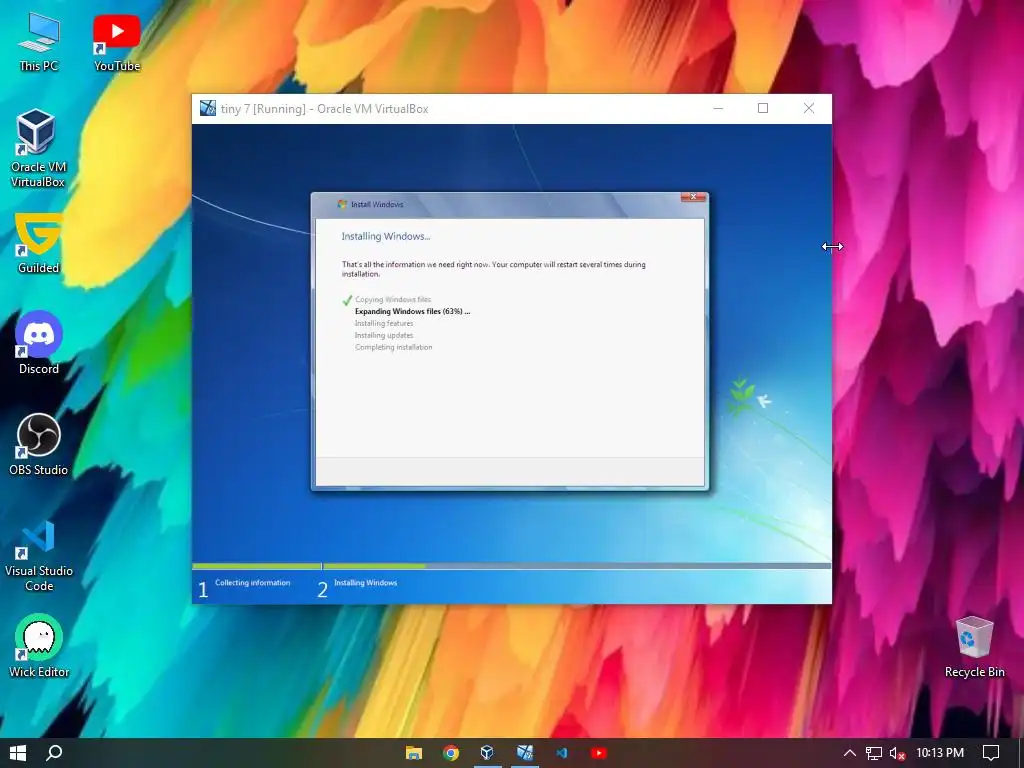Open taskbar search
1024x768 pixels.
[x=54, y=753]
